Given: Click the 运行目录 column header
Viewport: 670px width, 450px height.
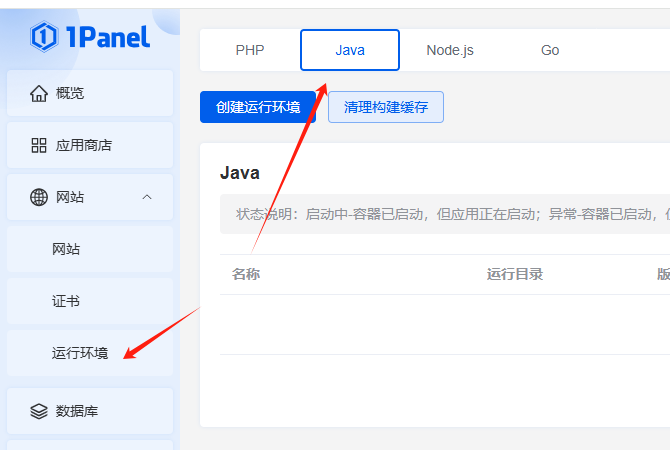Looking at the screenshot, I should click(x=515, y=274).
